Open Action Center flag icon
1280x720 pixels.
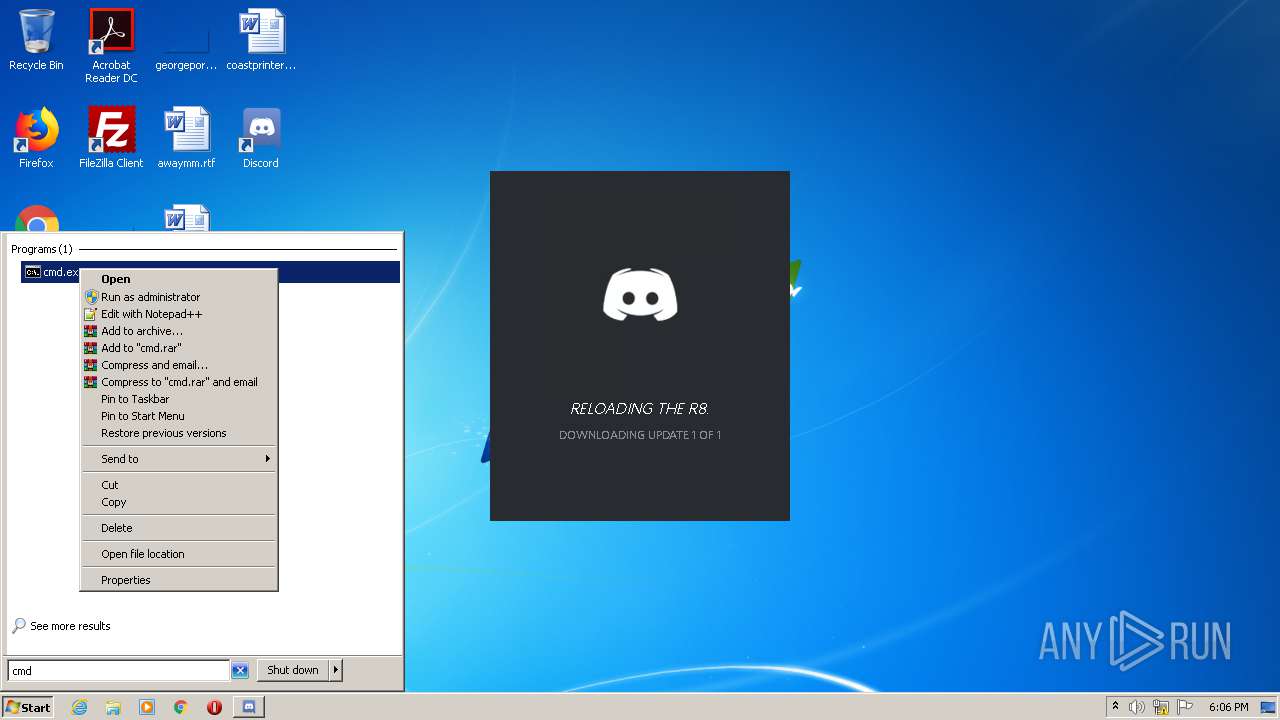click(x=1185, y=707)
